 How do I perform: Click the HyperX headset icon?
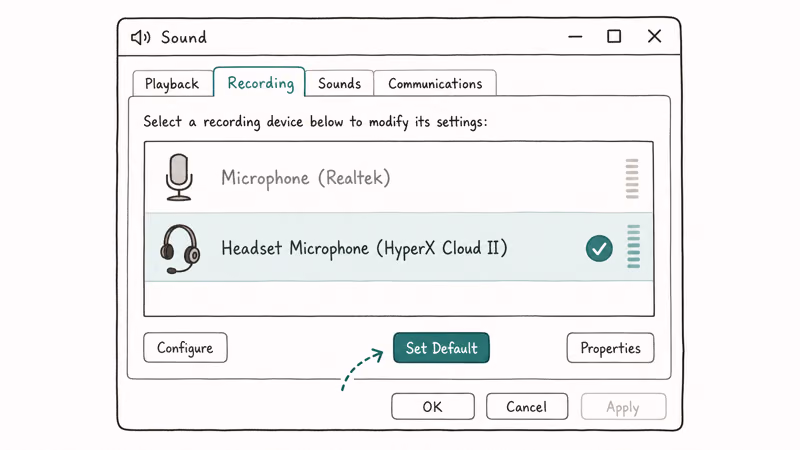point(180,249)
